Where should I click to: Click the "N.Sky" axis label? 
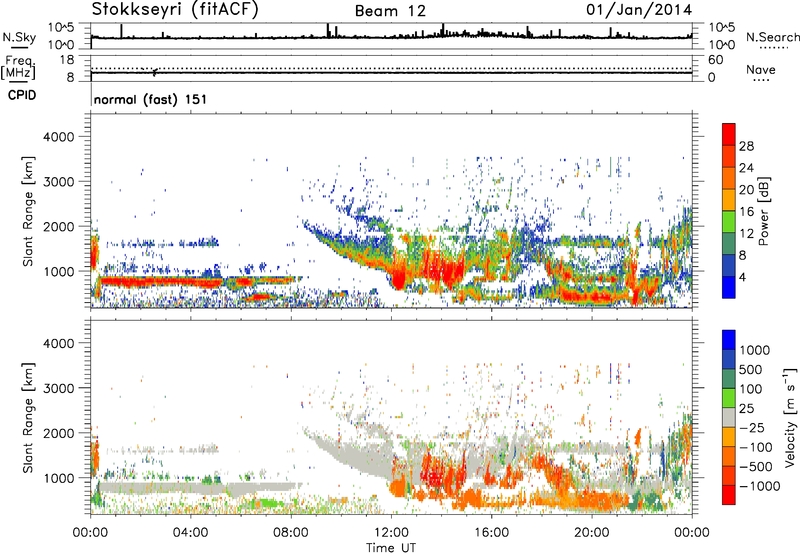pyautogui.click(x=19, y=37)
